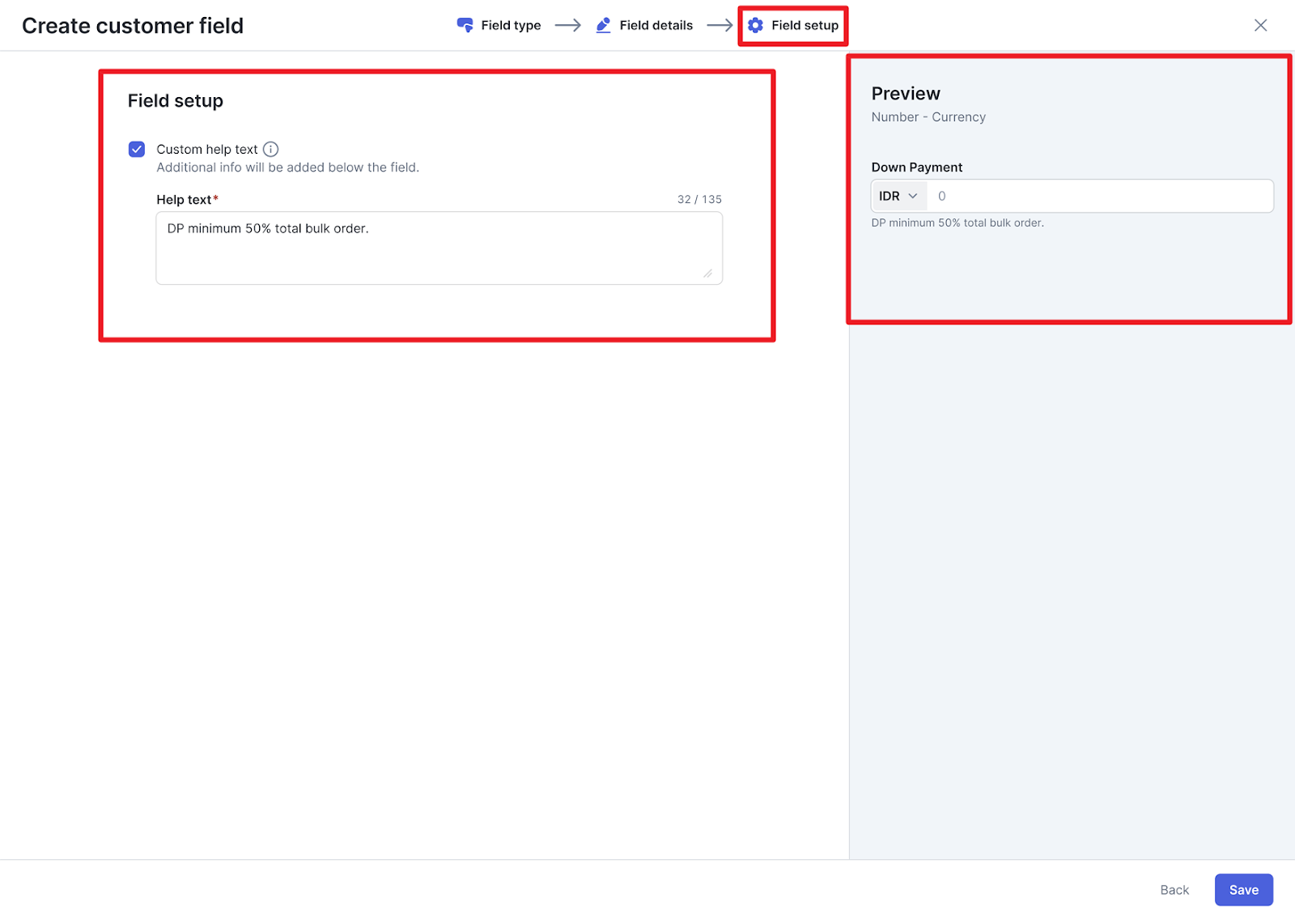Focus the Down Payment amount input
Image resolution: width=1295 pixels, height=924 pixels.
[x=1099, y=196]
